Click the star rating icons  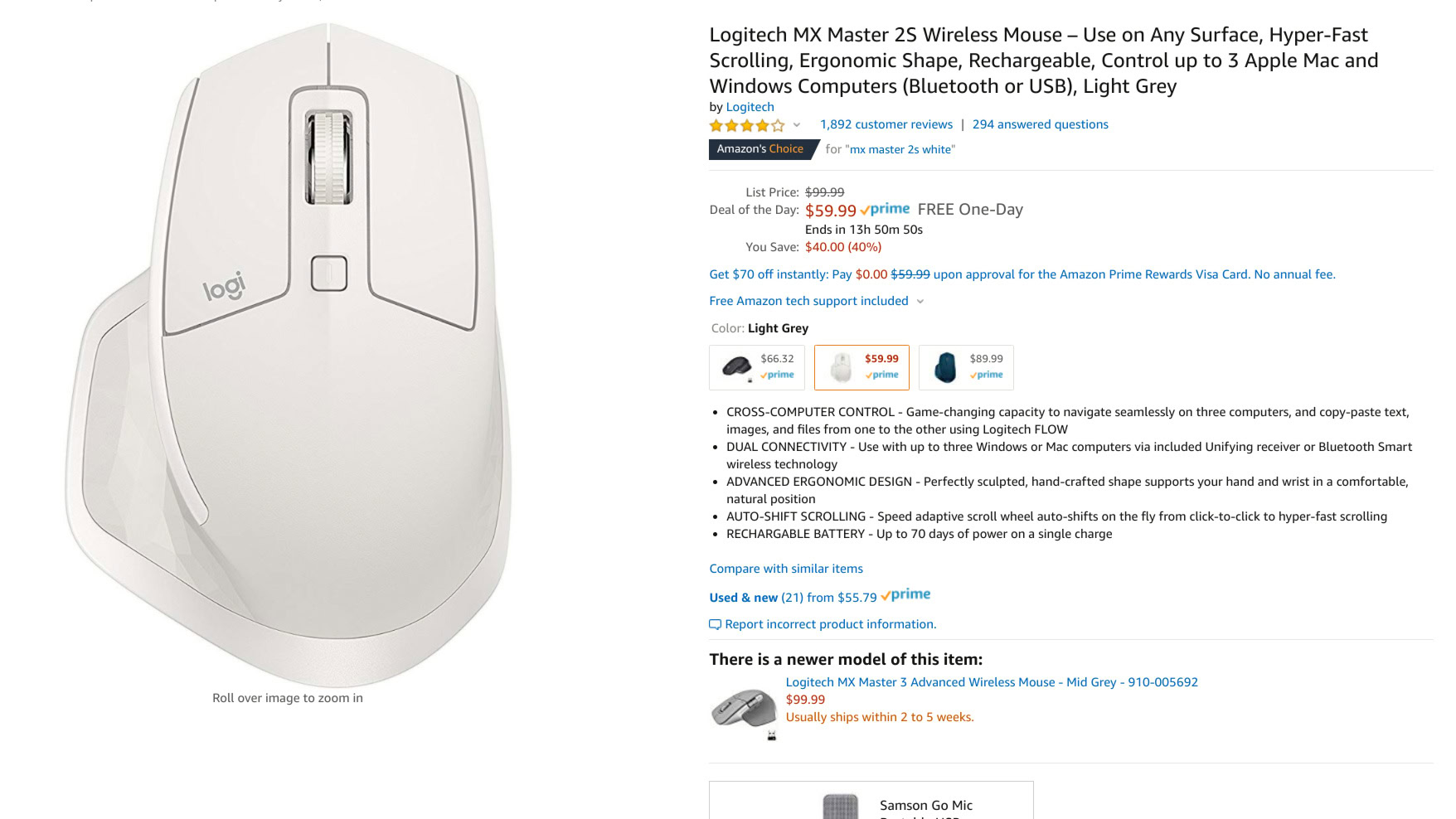[x=746, y=125]
